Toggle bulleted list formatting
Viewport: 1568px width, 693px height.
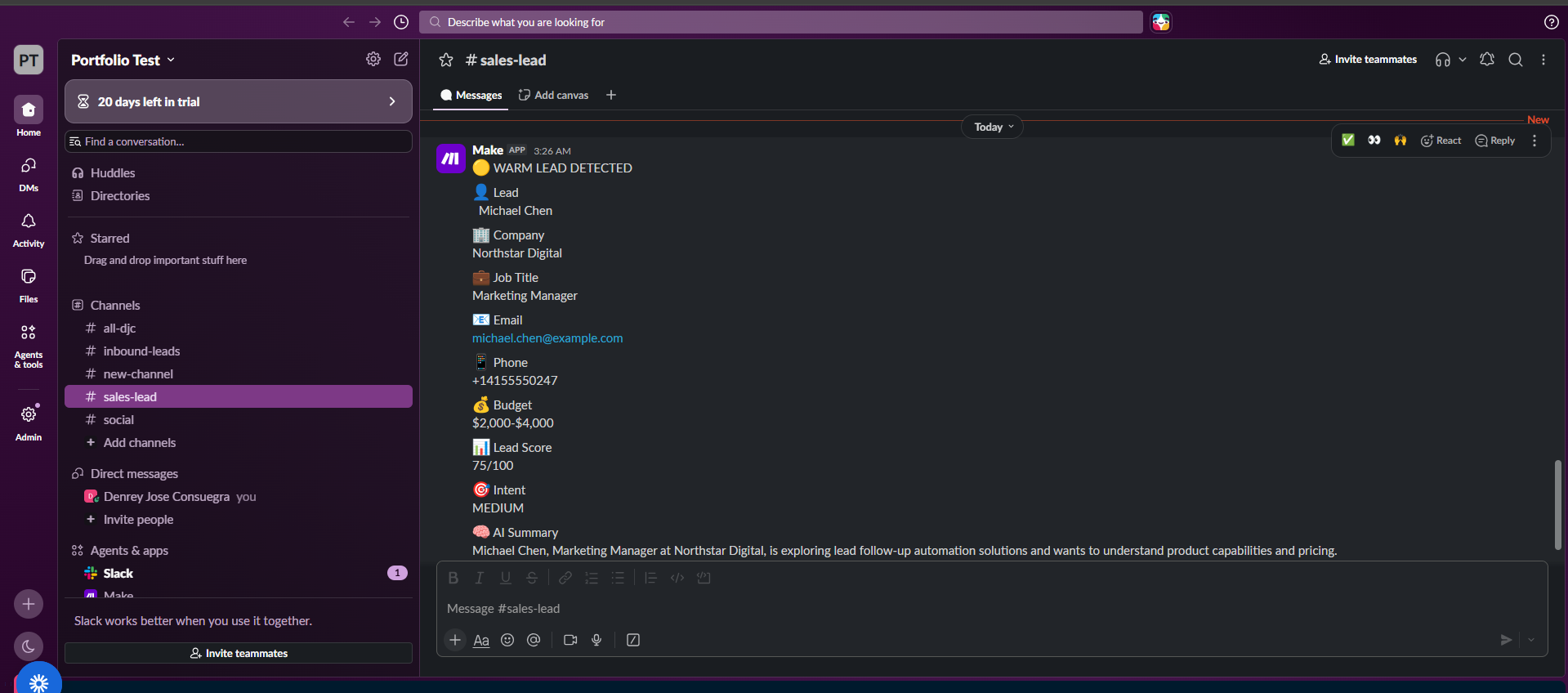point(618,578)
